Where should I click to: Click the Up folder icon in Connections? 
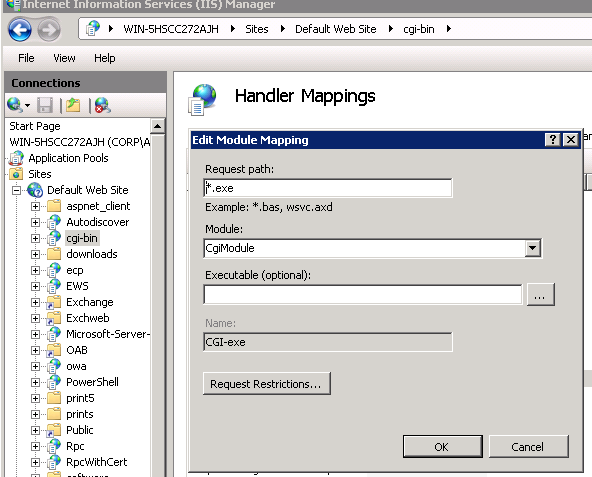(73, 105)
